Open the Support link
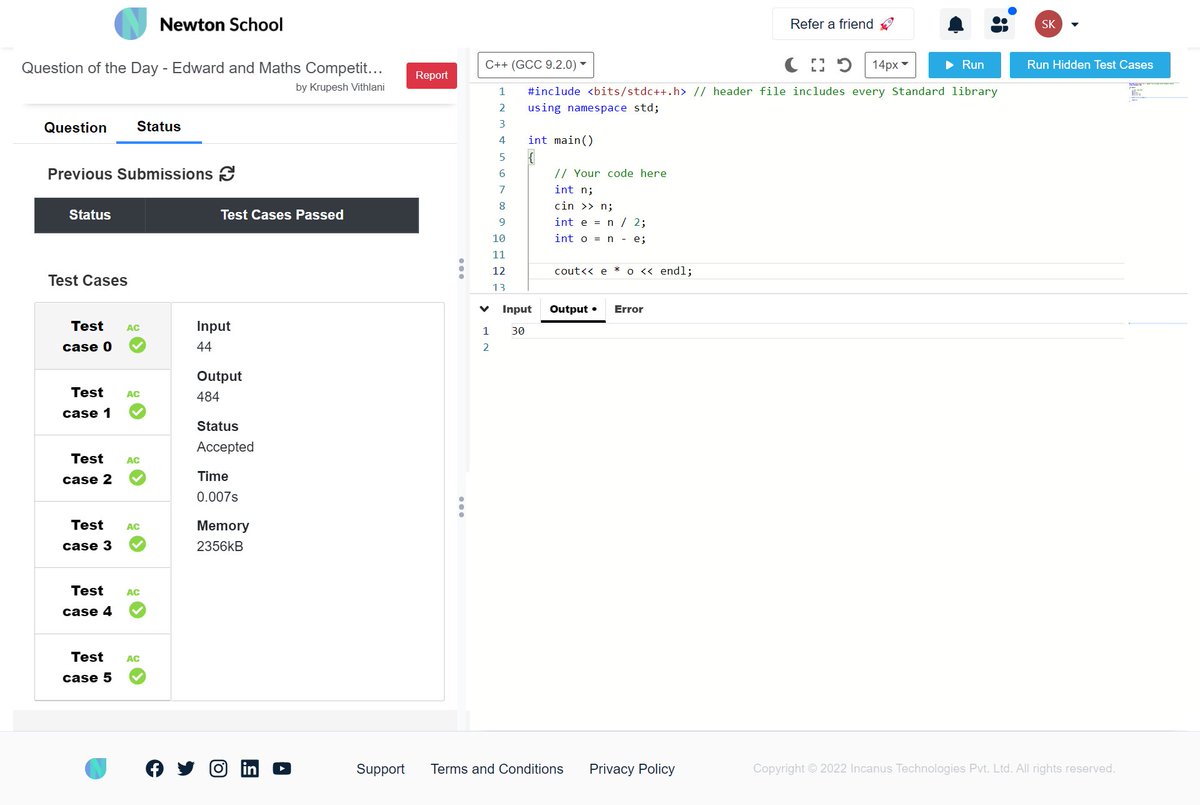Image resolution: width=1200 pixels, height=805 pixels. click(x=381, y=769)
